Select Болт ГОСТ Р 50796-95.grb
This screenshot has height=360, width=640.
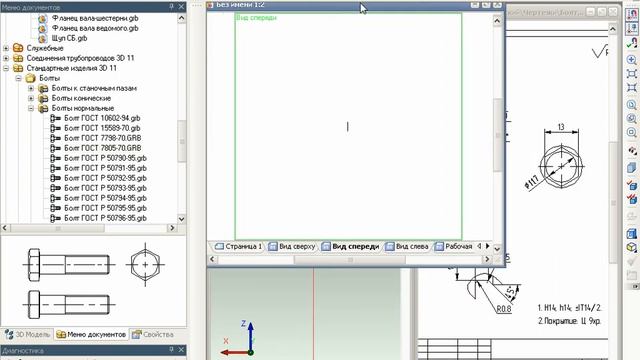pos(105,218)
